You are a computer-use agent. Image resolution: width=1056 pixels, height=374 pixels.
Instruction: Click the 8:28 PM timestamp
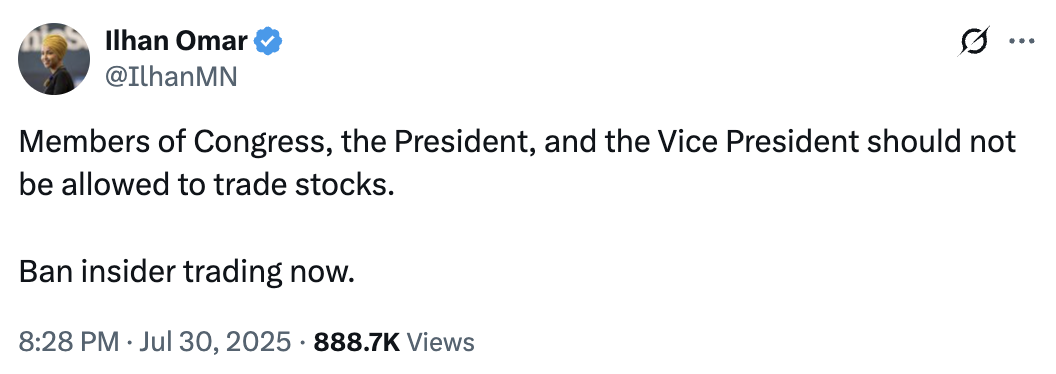tap(69, 342)
